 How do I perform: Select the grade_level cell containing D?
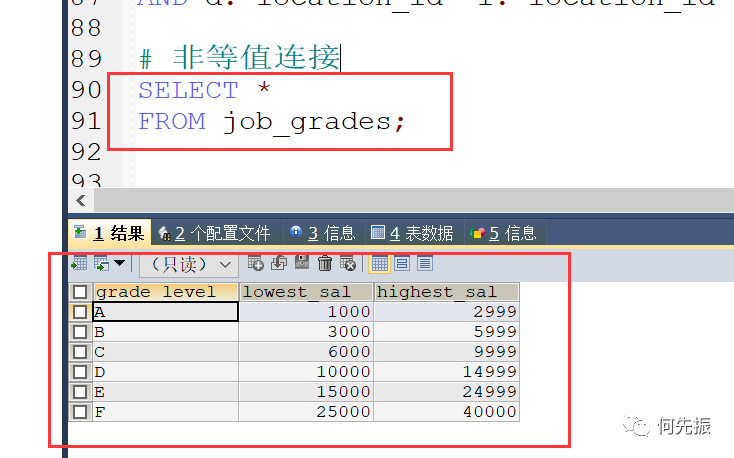[166, 372]
